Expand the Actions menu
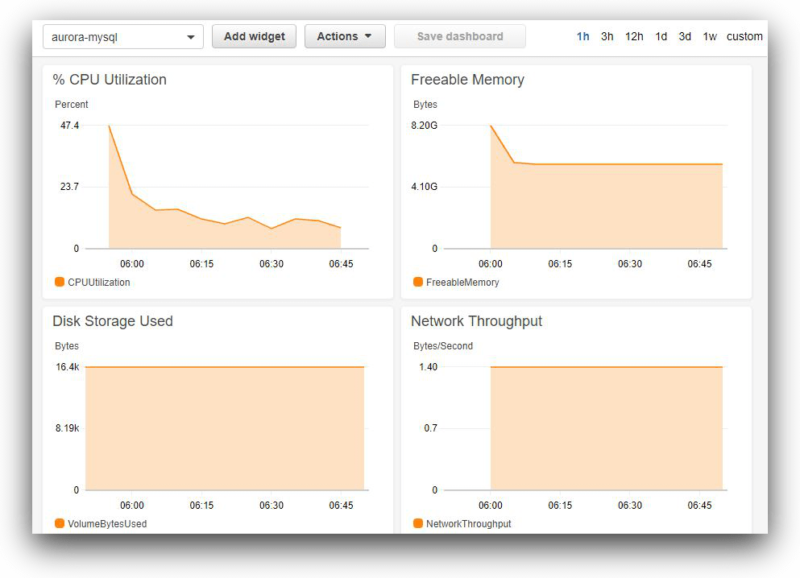This screenshot has height=578, width=800. pos(345,36)
